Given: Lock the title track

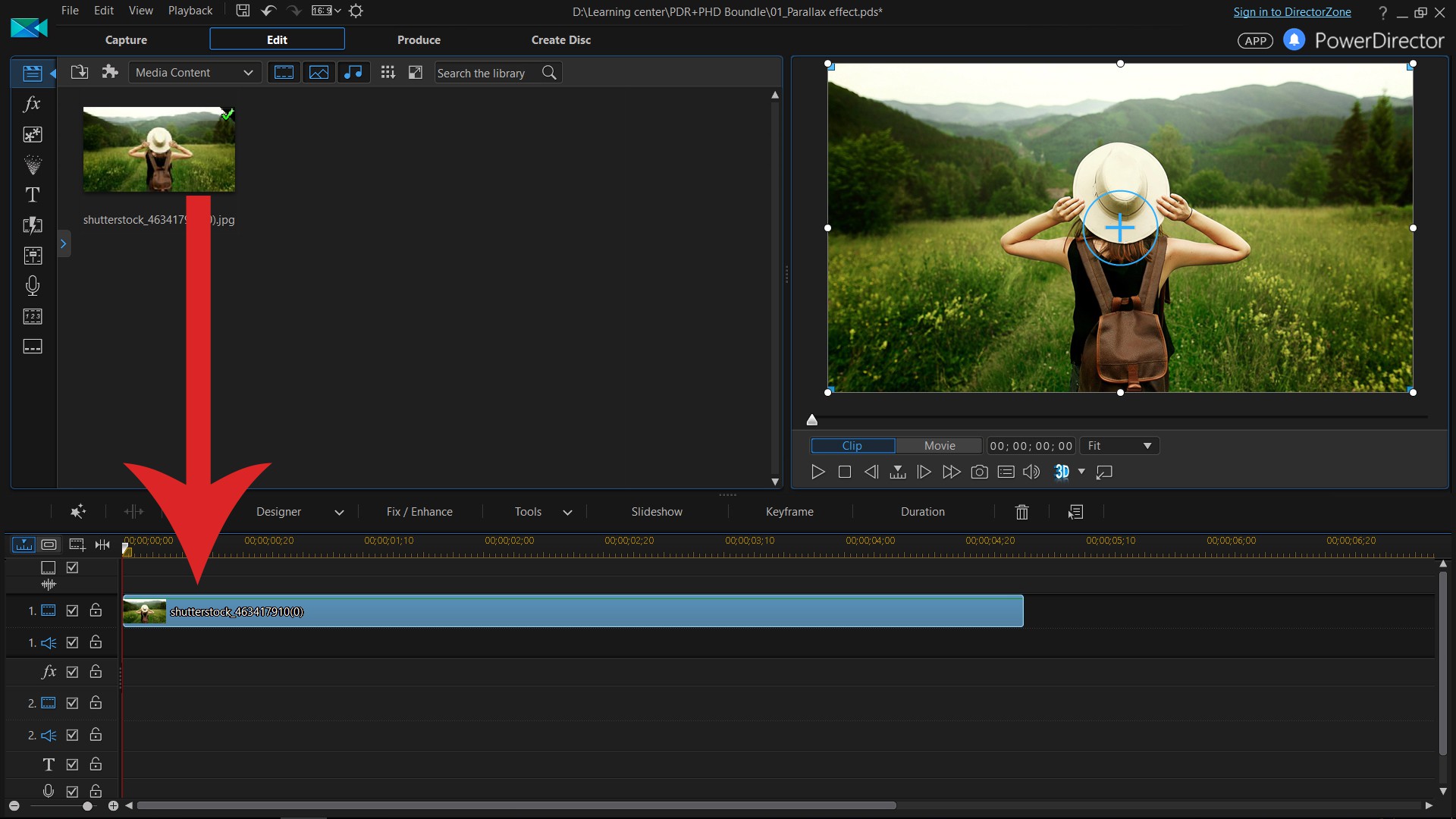Looking at the screenshot, I should pyautogui.click(x=96, y=764).
